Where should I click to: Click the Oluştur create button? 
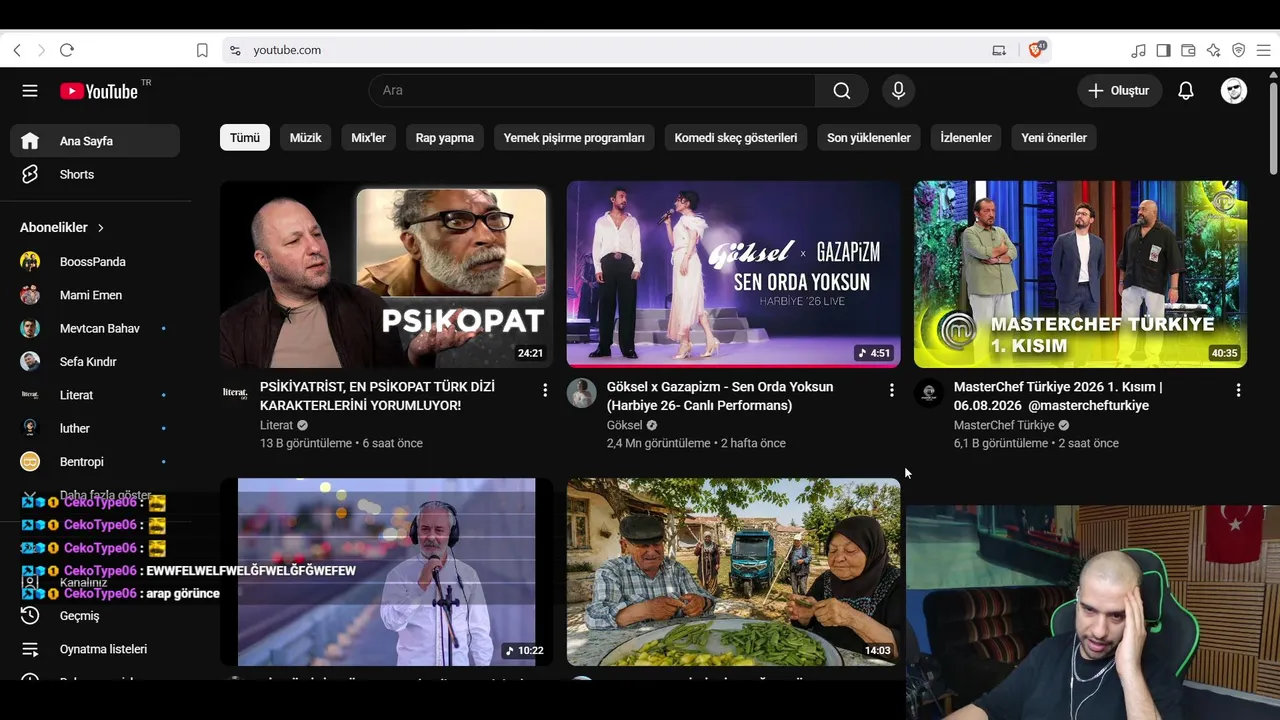click(1120, 91)
